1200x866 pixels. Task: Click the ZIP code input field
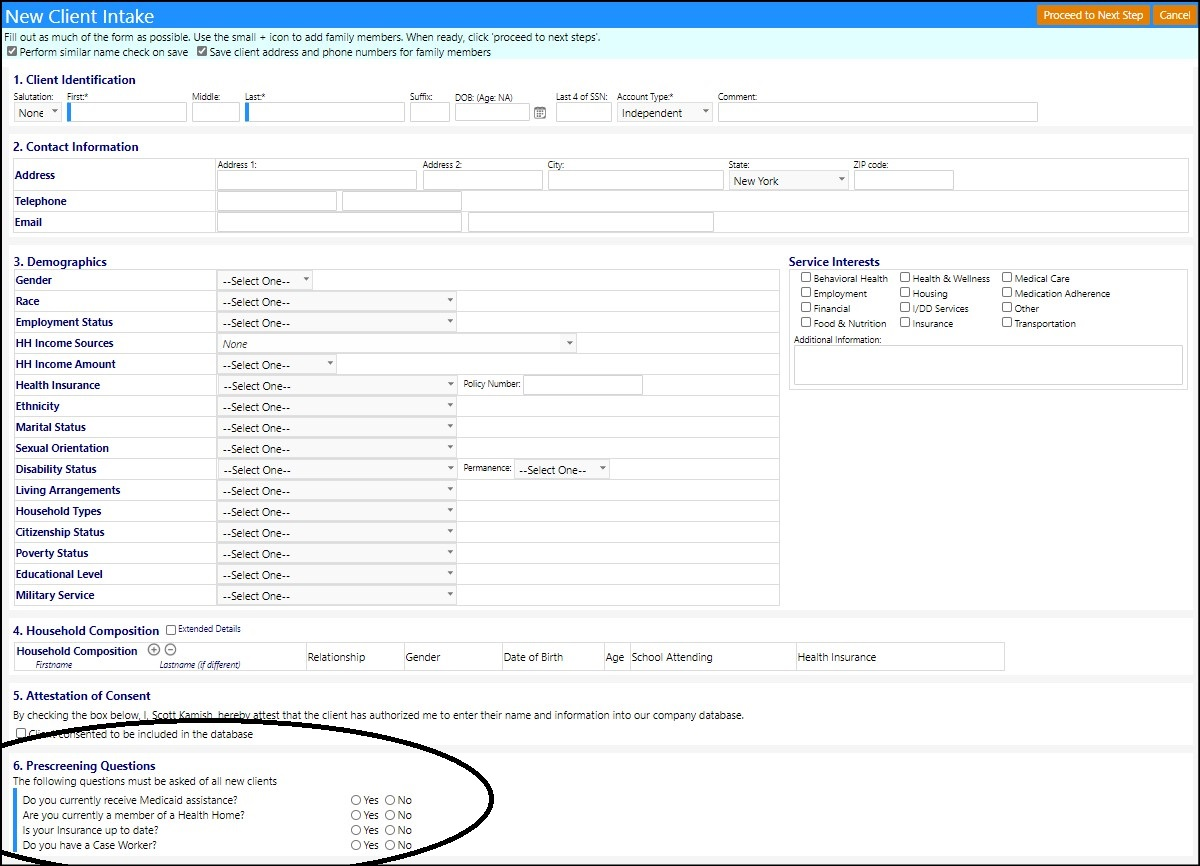[904, 180]
